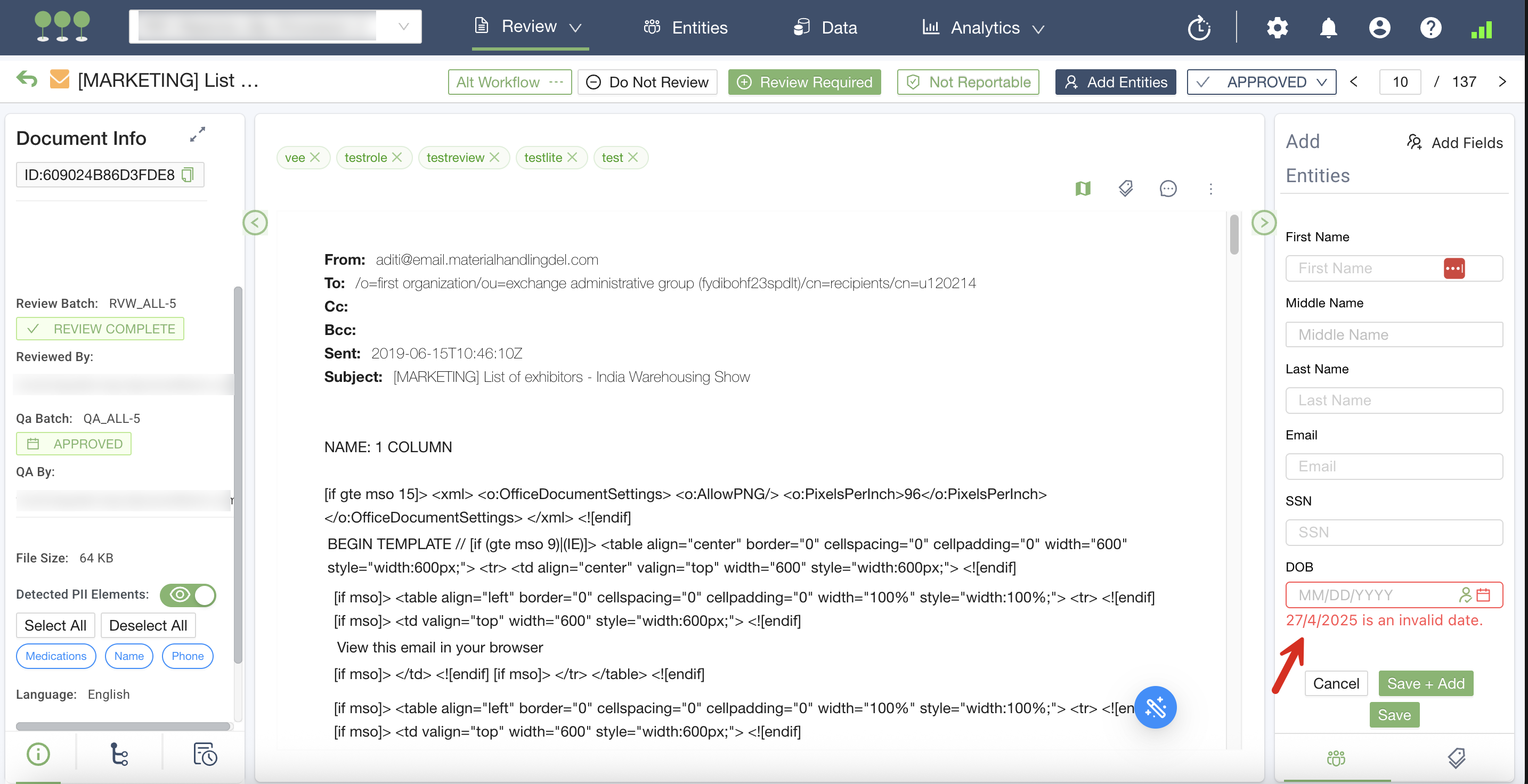Click the Do Not Review button
This screenshot has width=1528, height=784.
647,82
